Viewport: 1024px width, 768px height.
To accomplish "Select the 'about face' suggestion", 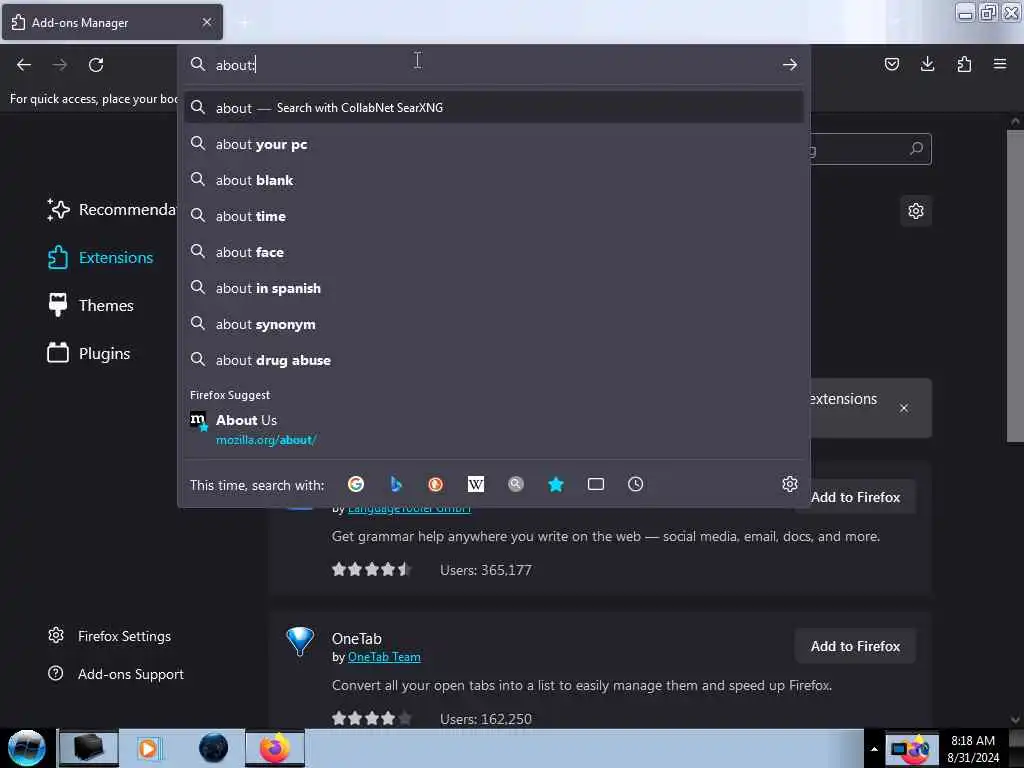I will pyautogui.click(x=494, y=251).
